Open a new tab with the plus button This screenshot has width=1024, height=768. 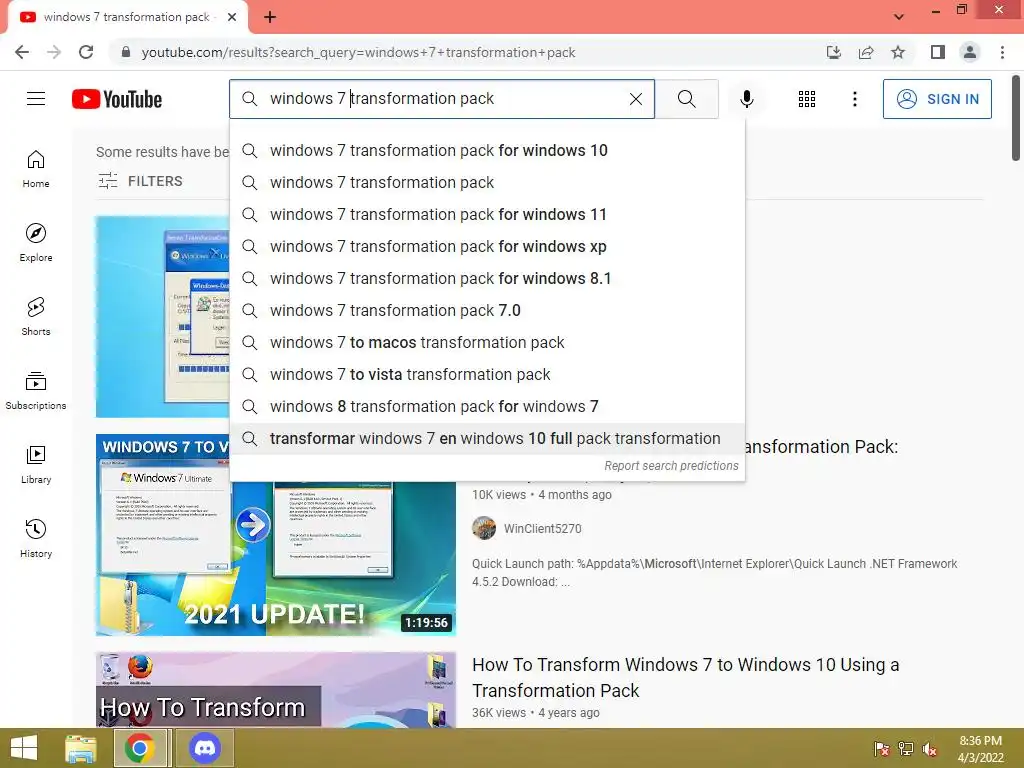pyautogui.click(x=270, y=17)
